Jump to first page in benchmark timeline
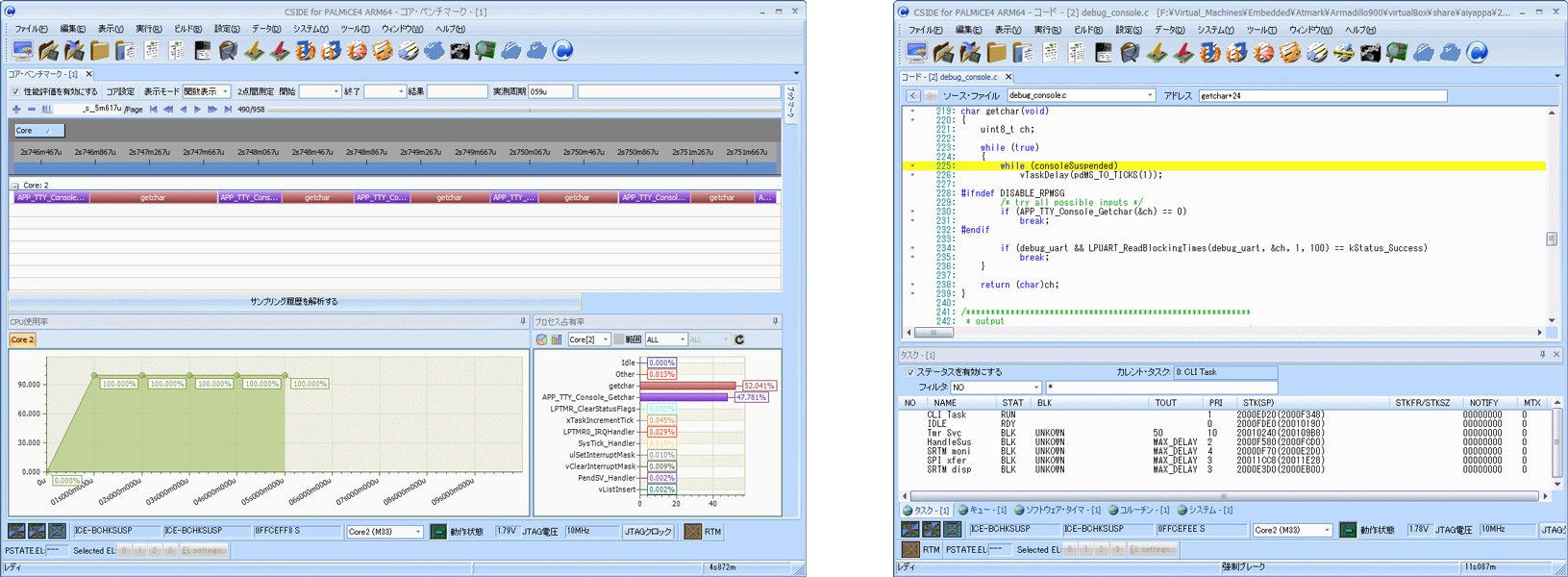Screen dimensions: 1568x577 tap(153, 110)
